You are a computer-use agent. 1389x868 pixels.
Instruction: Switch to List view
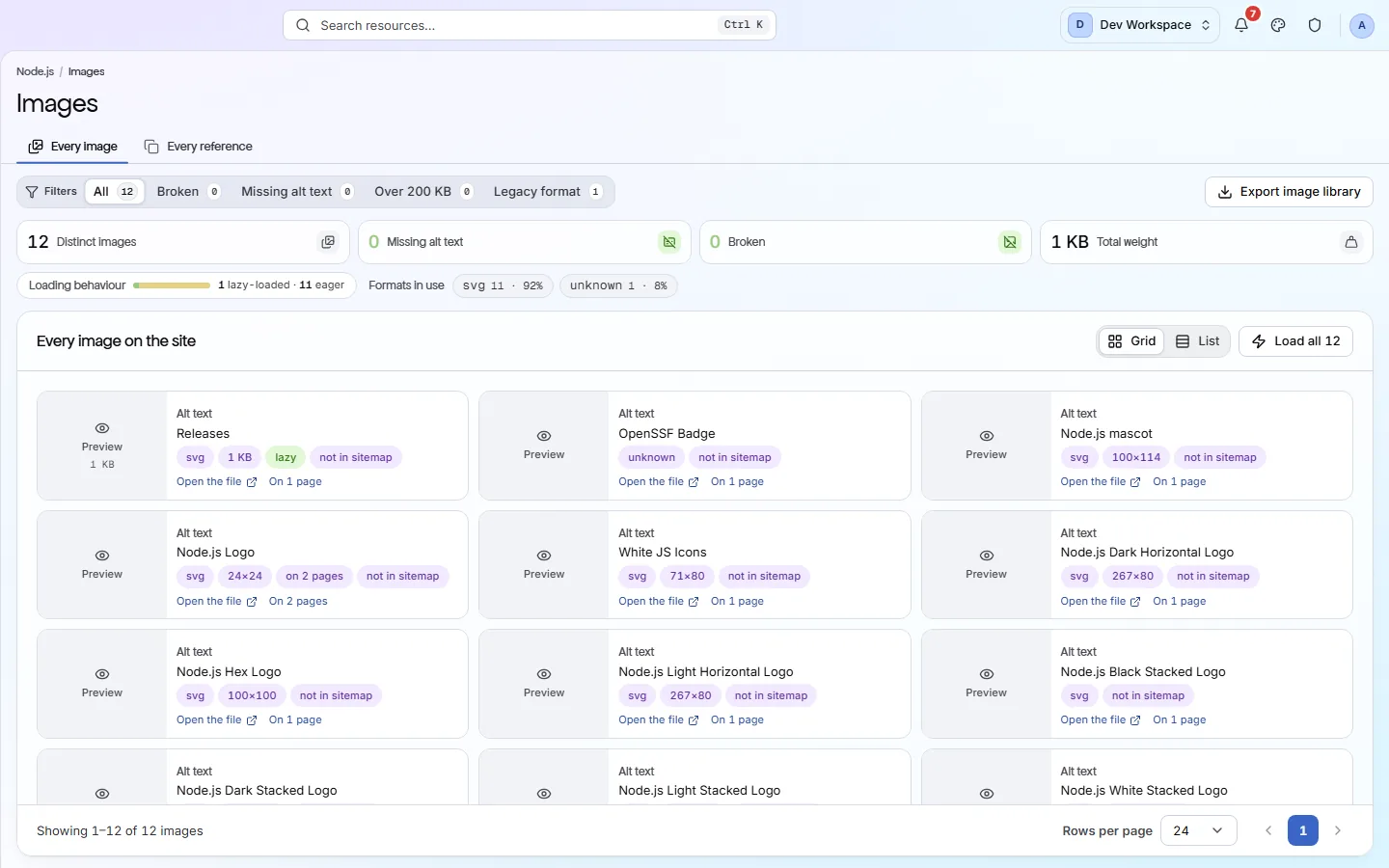pos(1197,341)
